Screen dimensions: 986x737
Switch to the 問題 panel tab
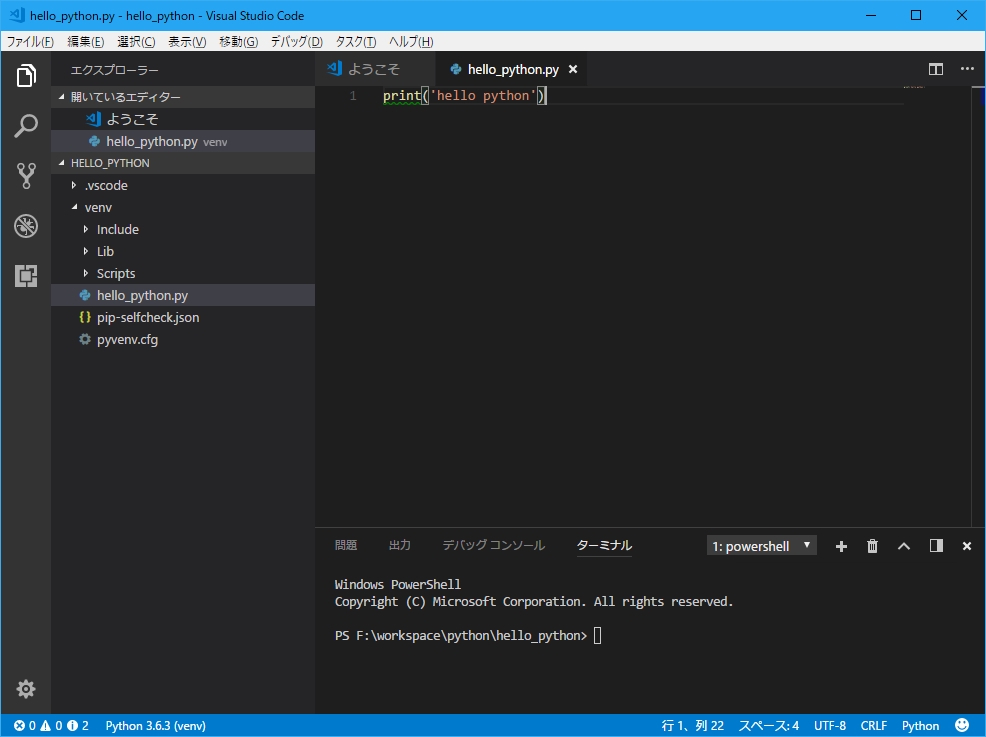tap(346, 545)
